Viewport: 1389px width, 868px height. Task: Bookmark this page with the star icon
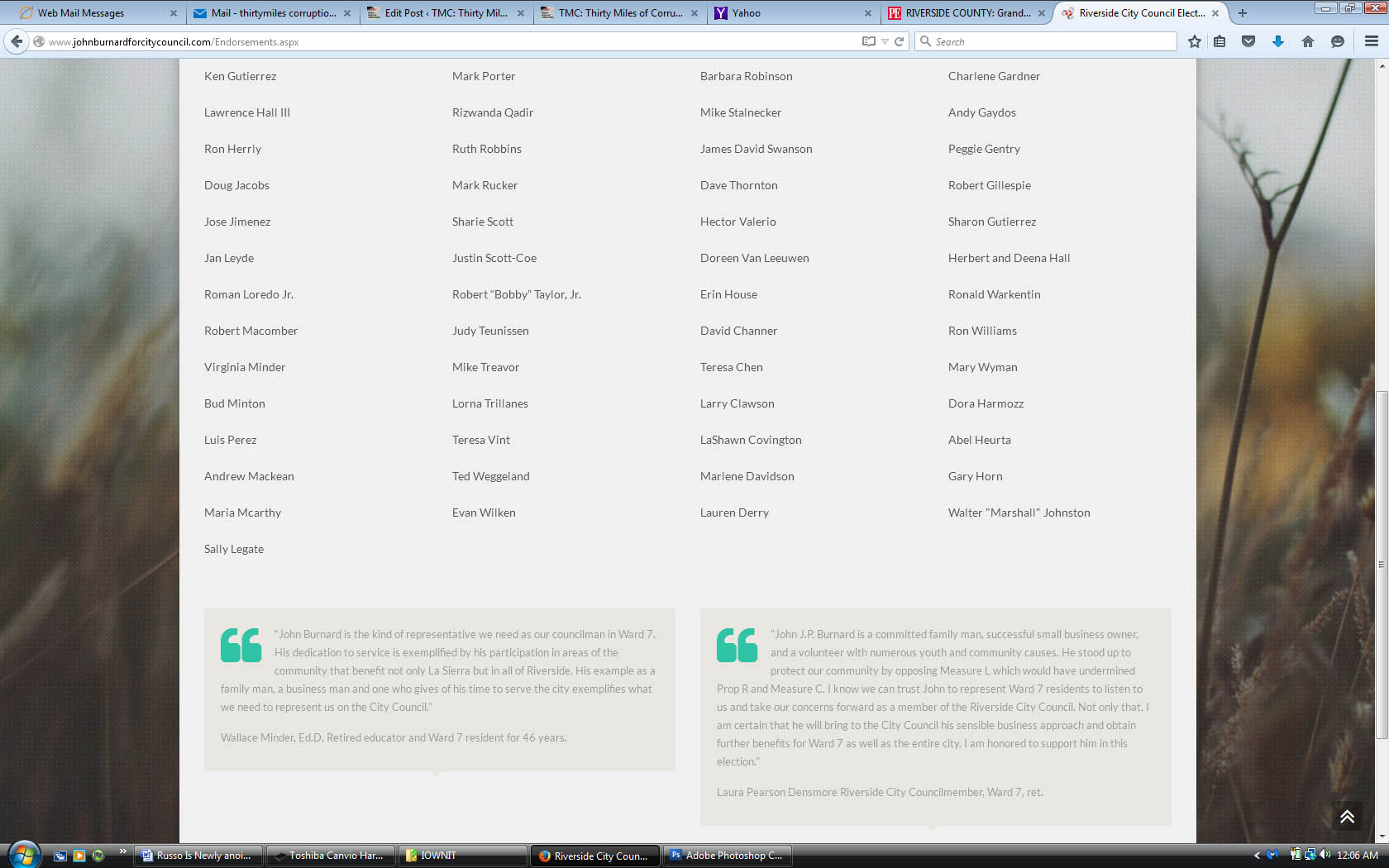tap(1194, 41)
